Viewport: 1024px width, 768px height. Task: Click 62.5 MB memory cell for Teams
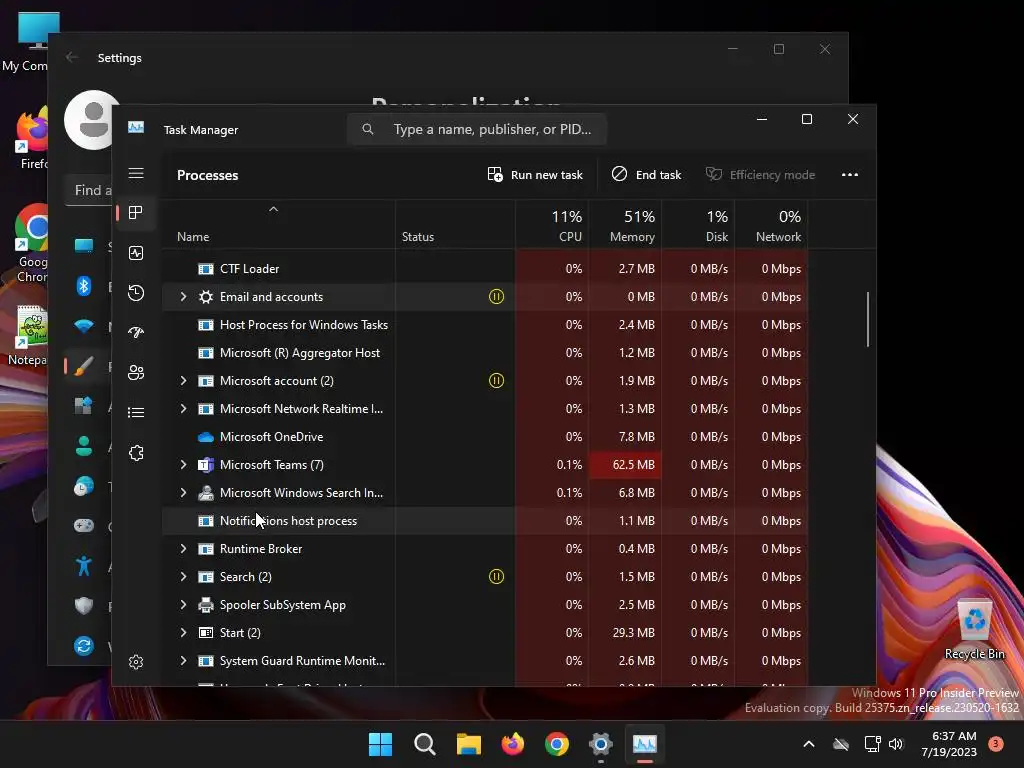[625, 464]
